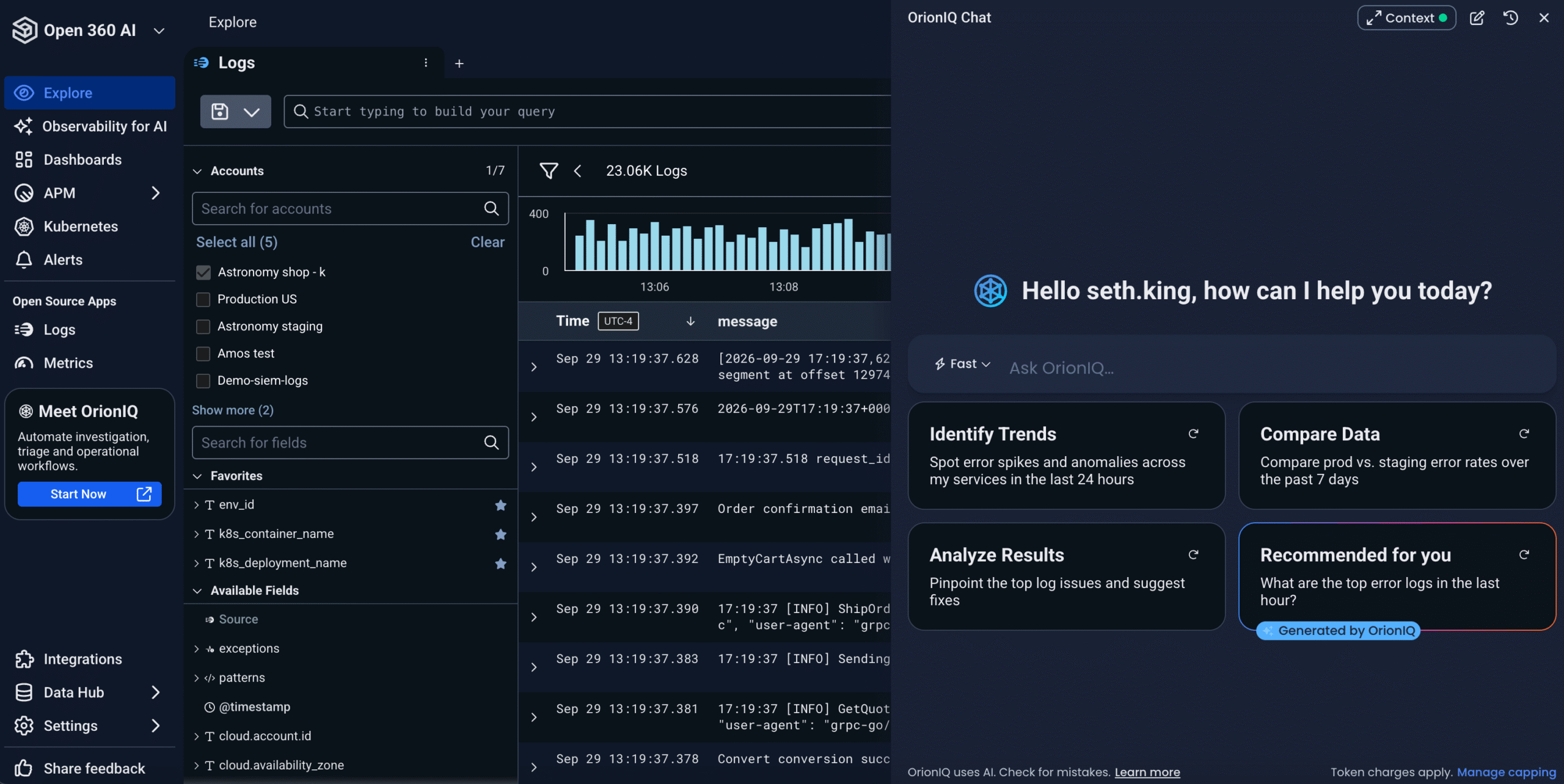Collapse the Available Fields section
The image size is (1564, 784).
tap(197, 590)
